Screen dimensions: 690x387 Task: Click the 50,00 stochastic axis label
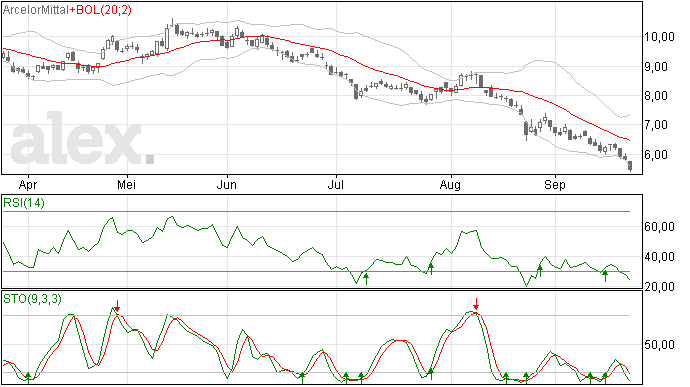coord(659,345)
